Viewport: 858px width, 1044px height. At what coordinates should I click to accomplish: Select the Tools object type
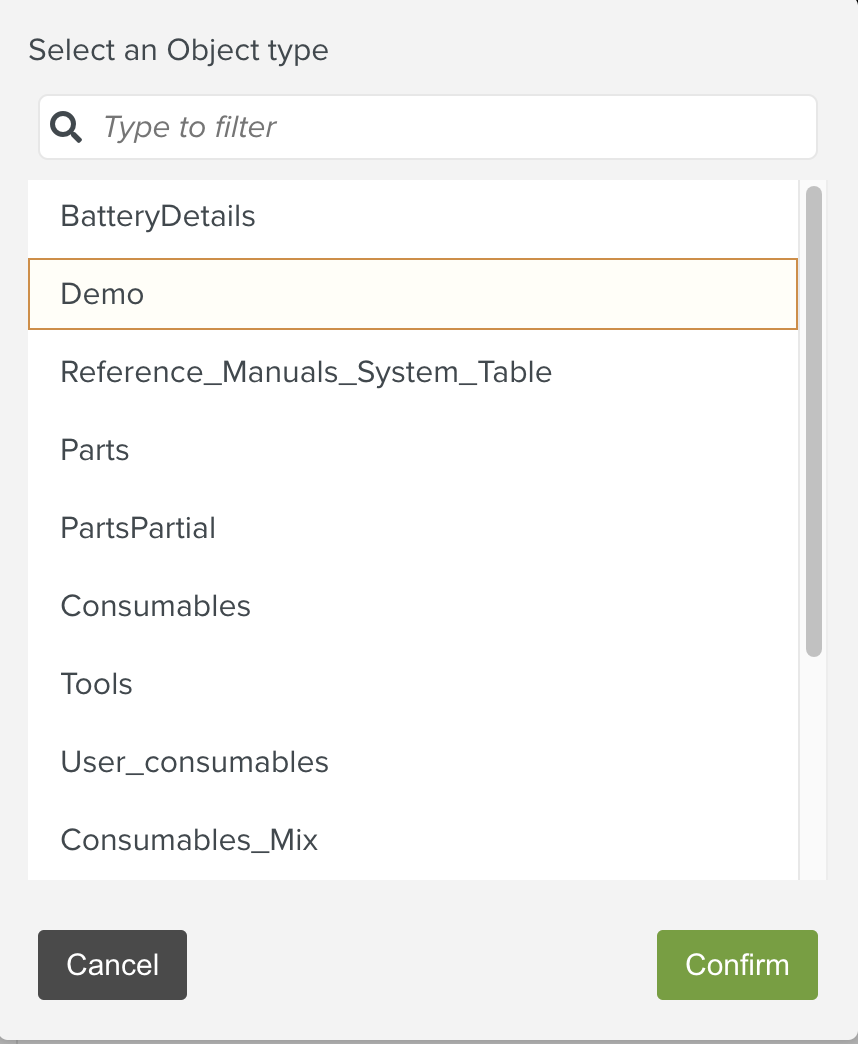pyautogui.click(x=97, y=684)
